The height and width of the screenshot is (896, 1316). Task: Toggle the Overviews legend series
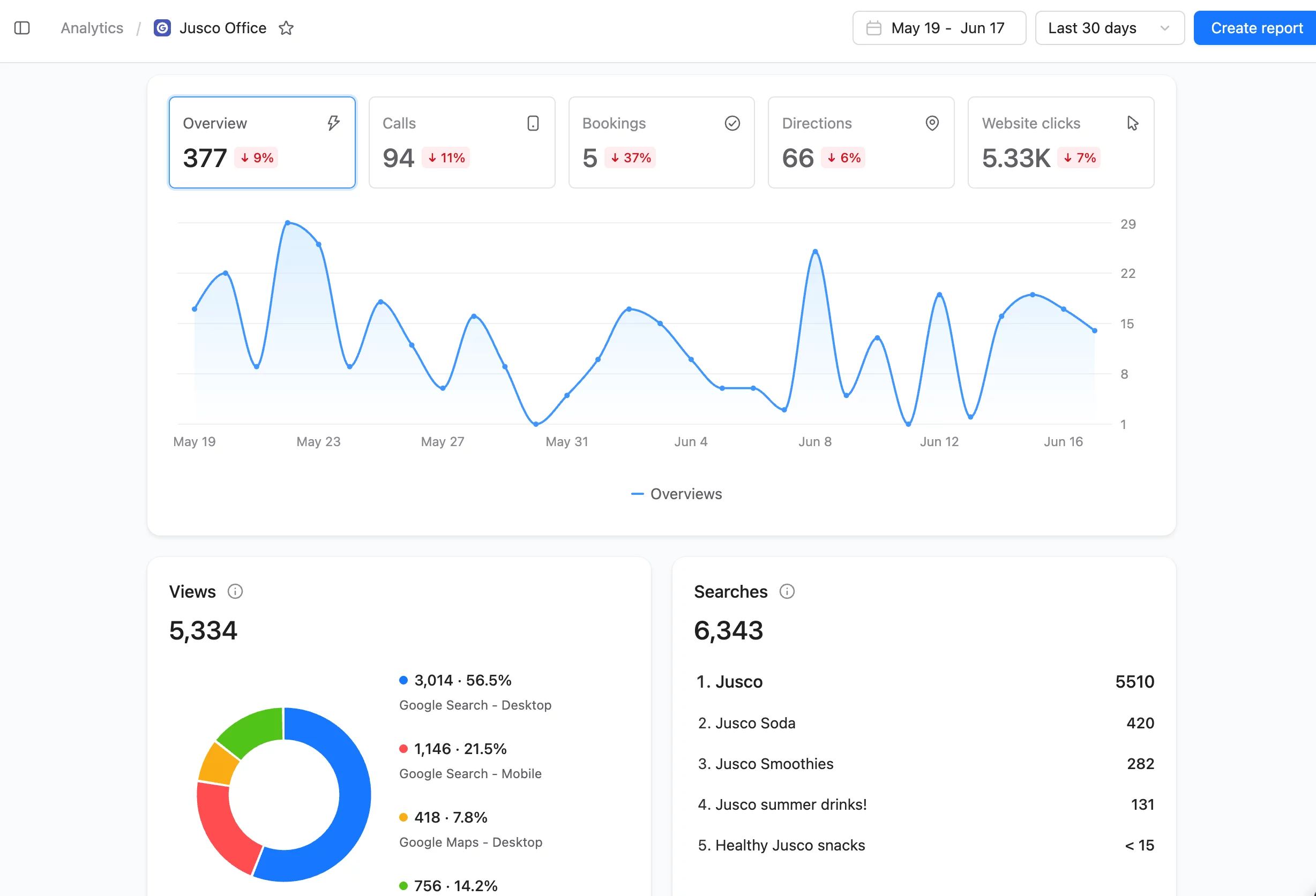tap(677, 494)
